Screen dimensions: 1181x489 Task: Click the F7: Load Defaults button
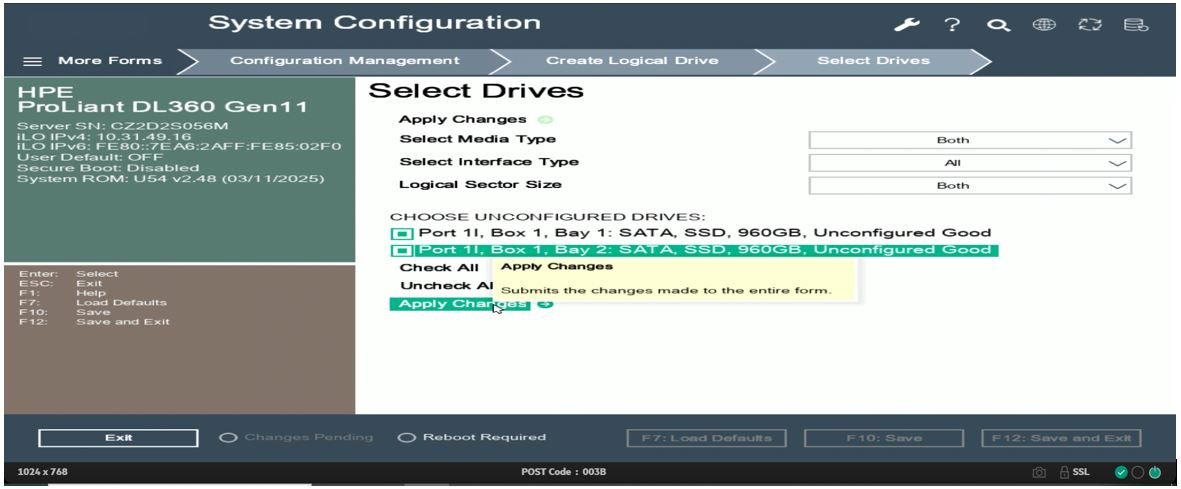click(x=706, y=438)
